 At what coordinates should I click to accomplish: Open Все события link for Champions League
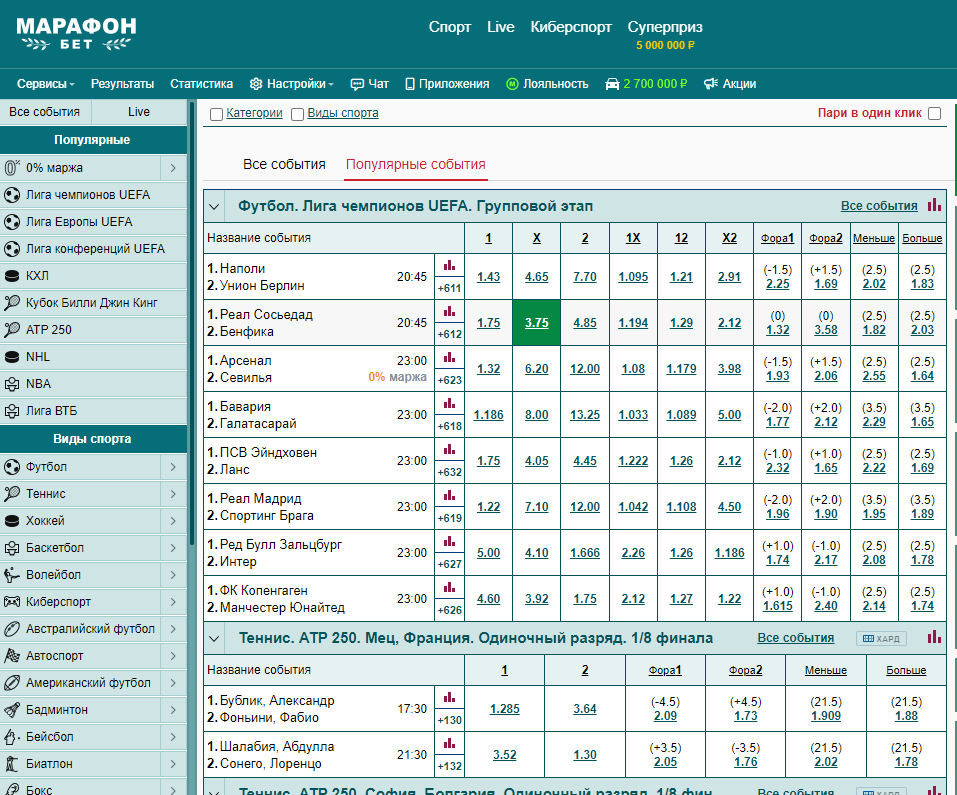pyautogui.click(x=879, y=206)
